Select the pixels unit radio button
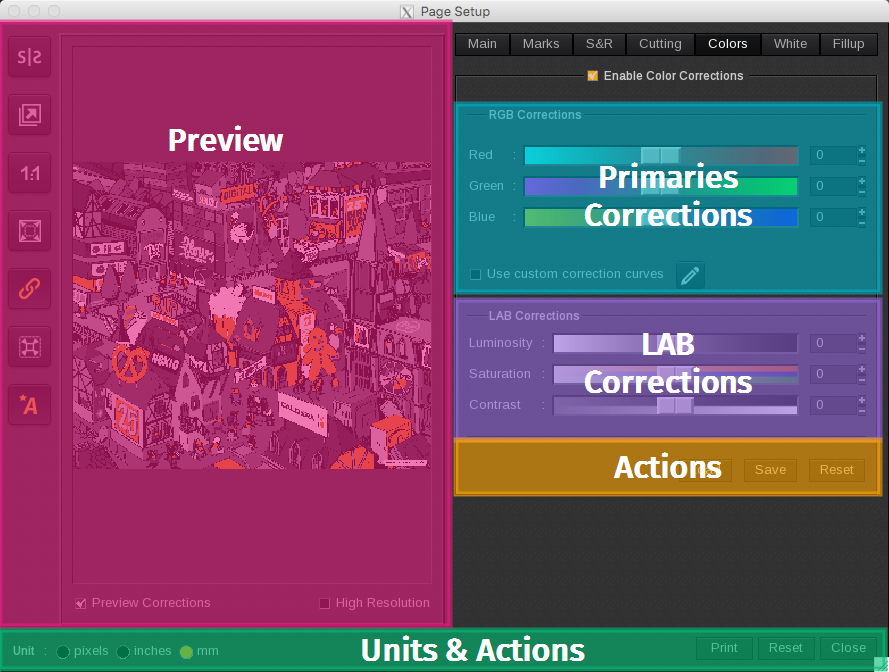889x672 pixels. [x=63, y=651]
